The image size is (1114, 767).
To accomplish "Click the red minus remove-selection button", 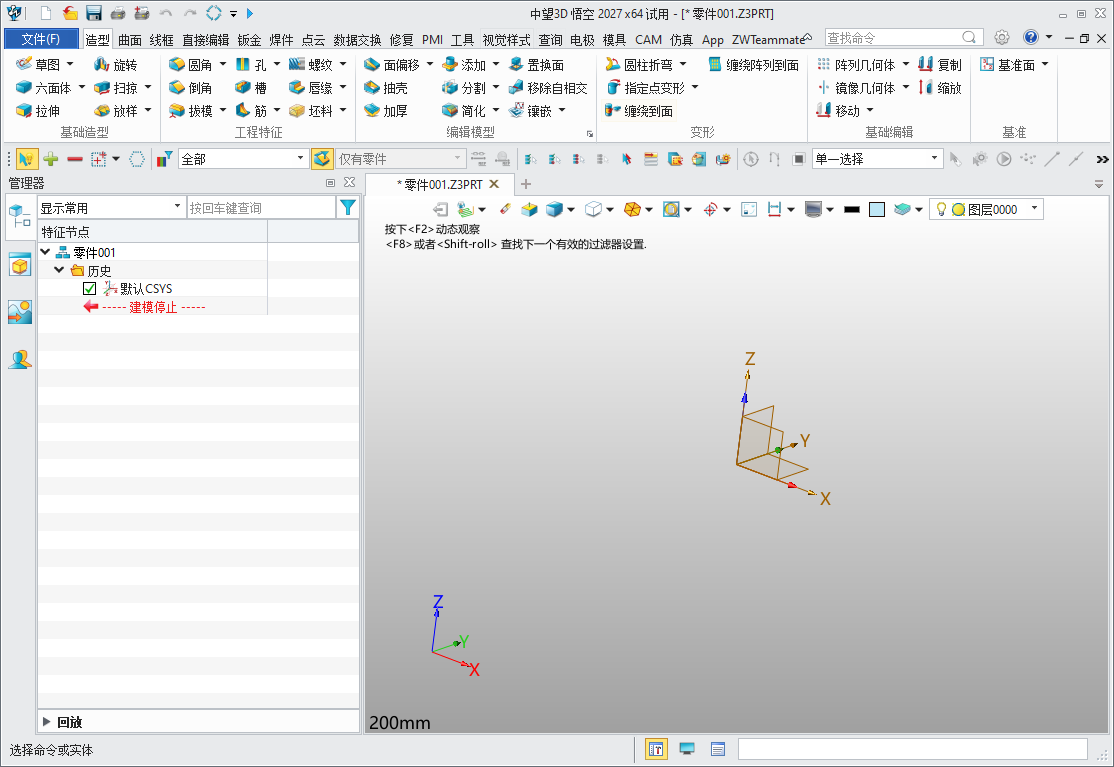I will point(75,159).
